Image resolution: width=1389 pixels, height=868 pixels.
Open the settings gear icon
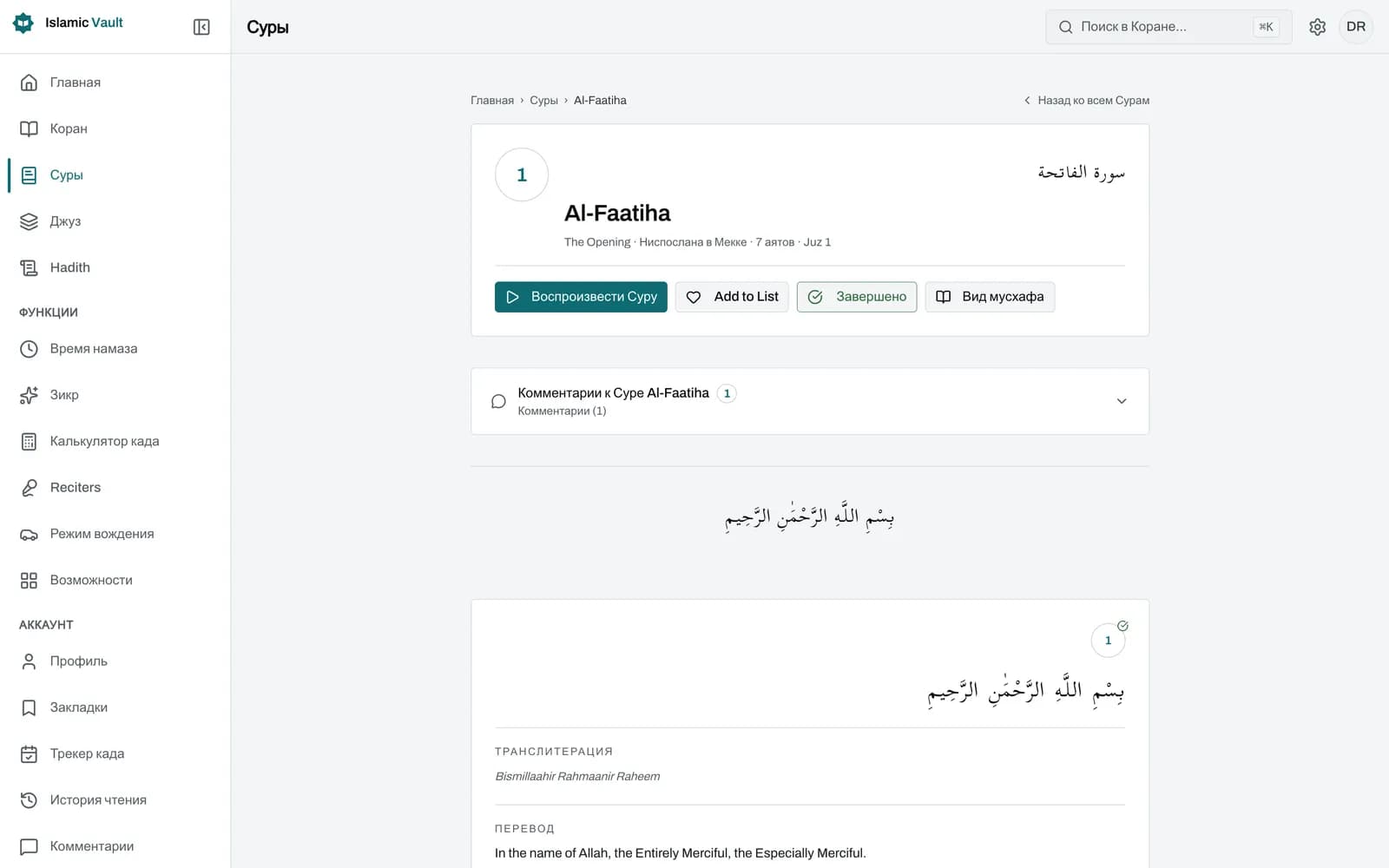click(x=1317, y=27)
